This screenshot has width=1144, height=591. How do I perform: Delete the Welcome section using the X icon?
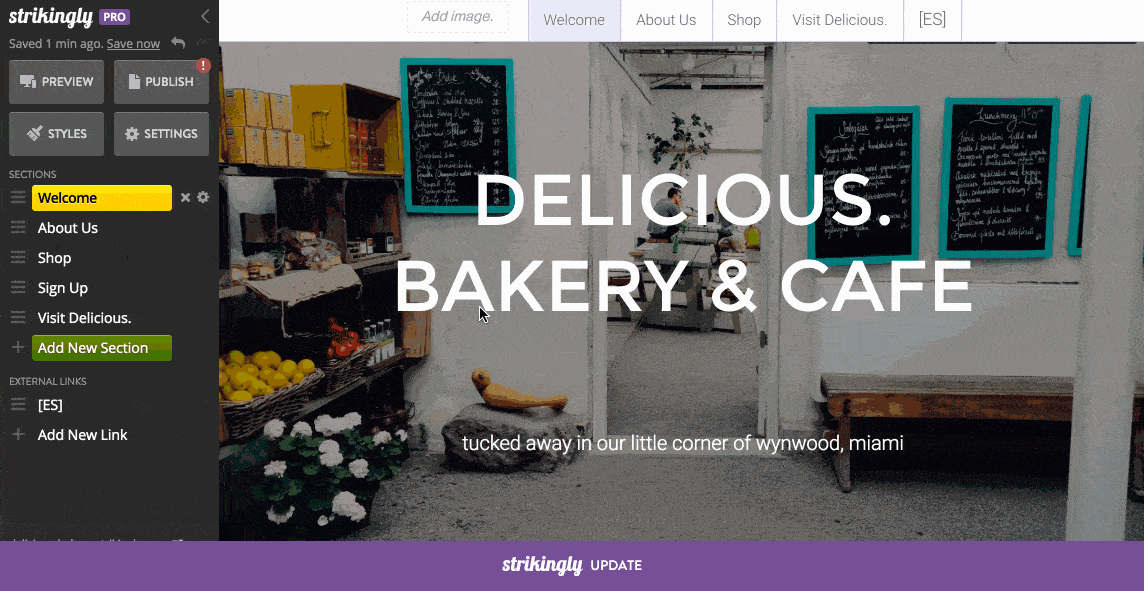coord(185,198)
